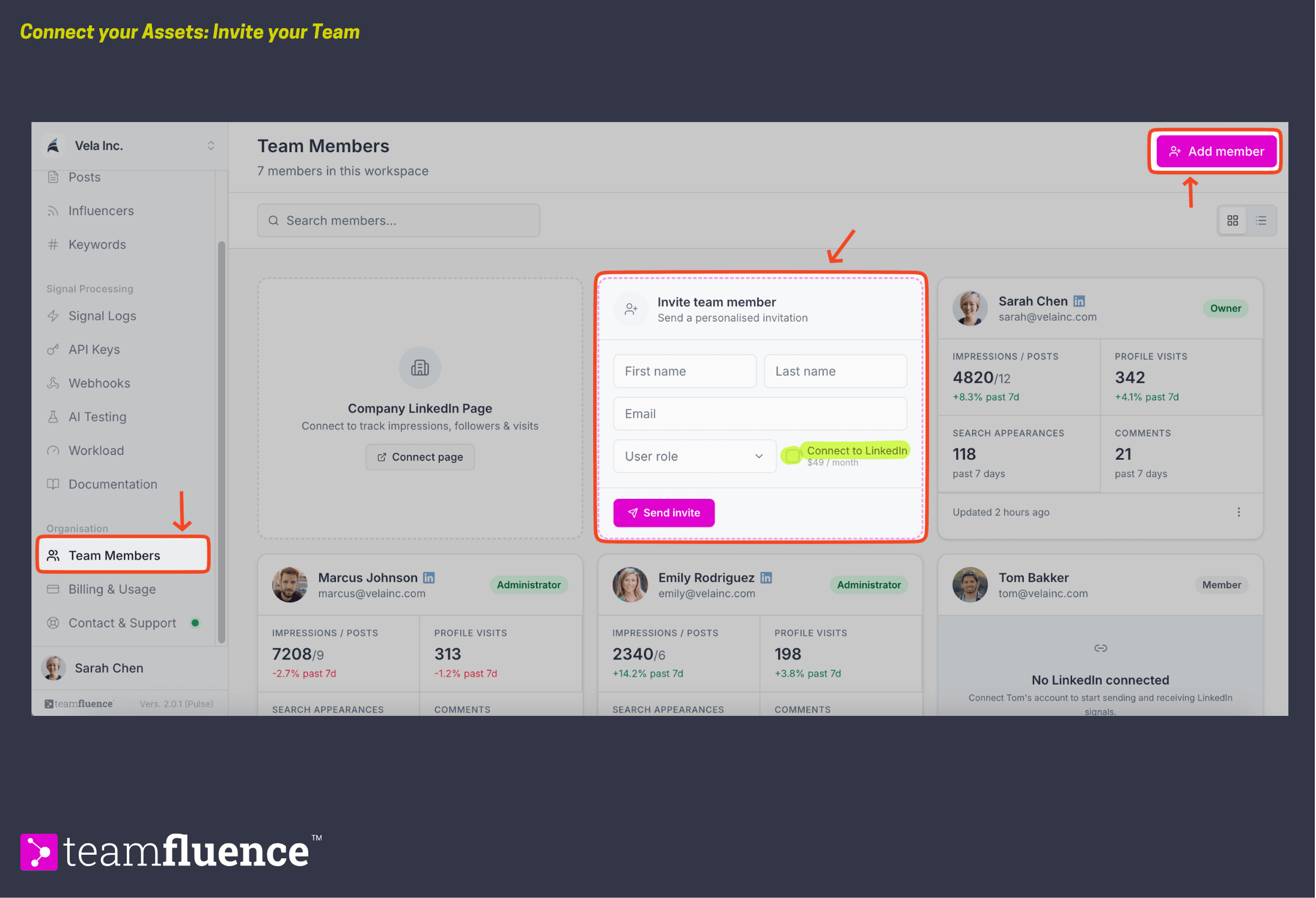Click the First name field
Screen dimensions: 1316x898
coord(685,371)
